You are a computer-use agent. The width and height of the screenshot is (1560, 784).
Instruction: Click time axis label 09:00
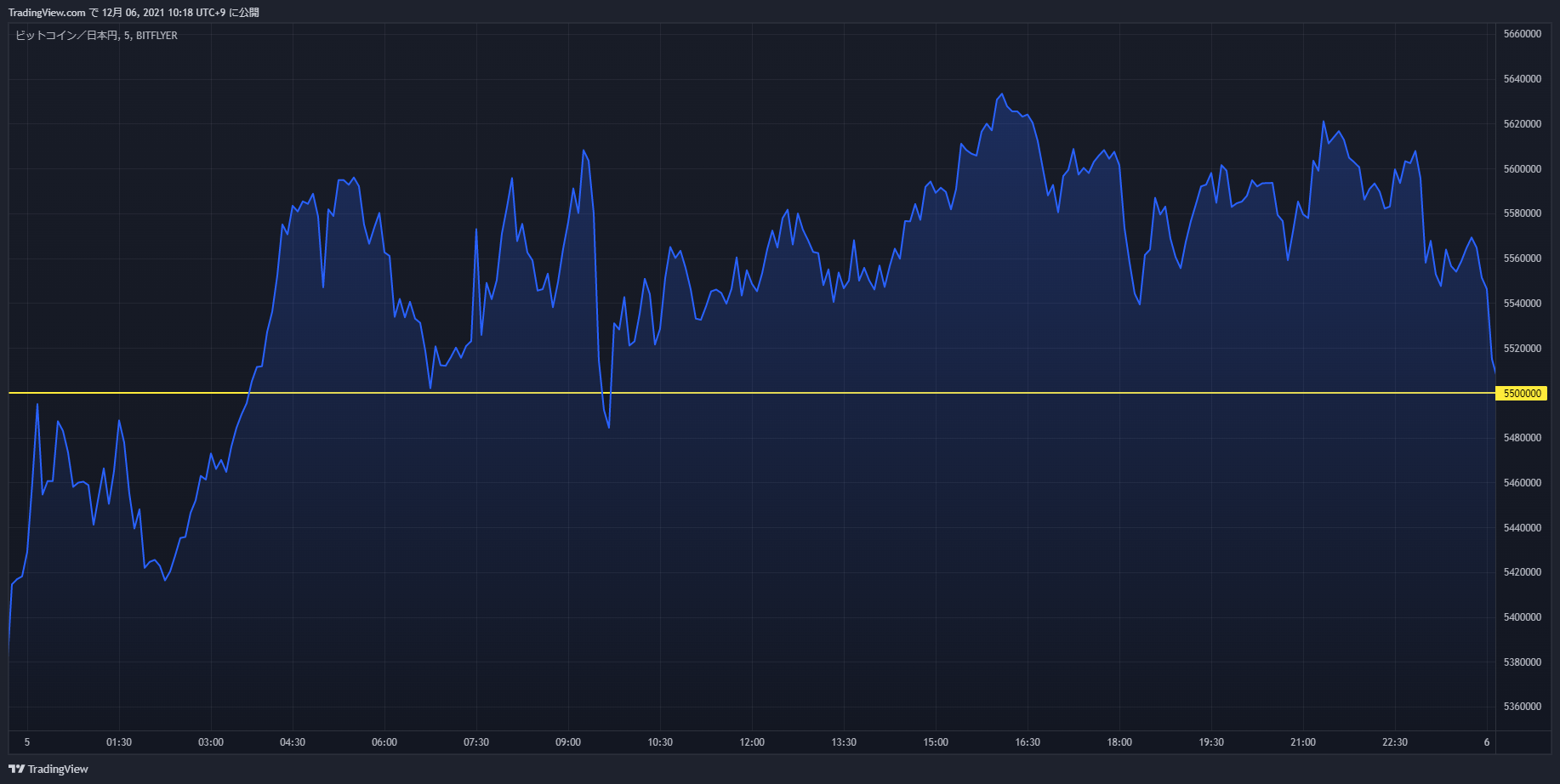click(x=568, y=742)
